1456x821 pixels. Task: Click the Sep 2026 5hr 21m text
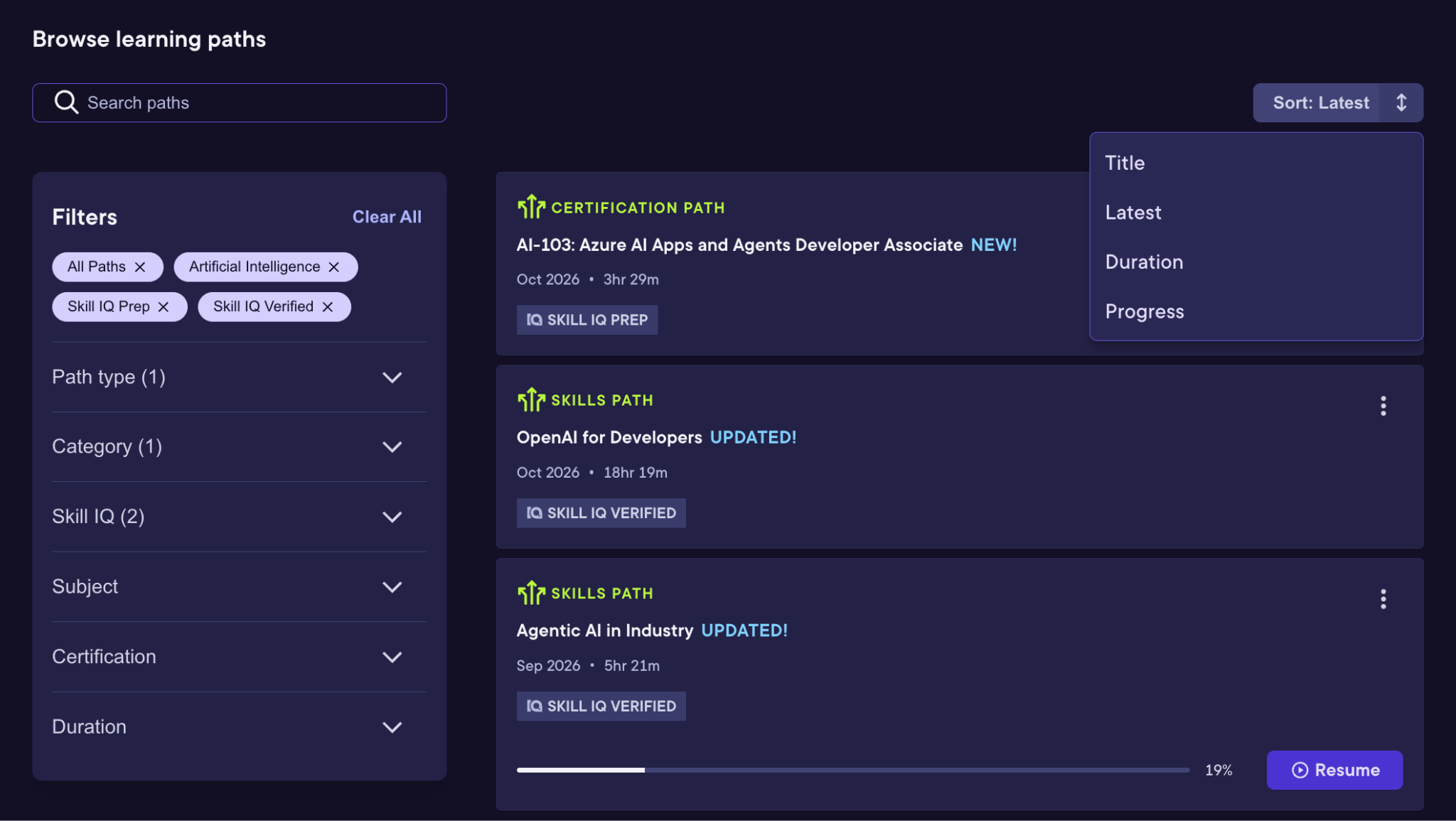point(588,666)
